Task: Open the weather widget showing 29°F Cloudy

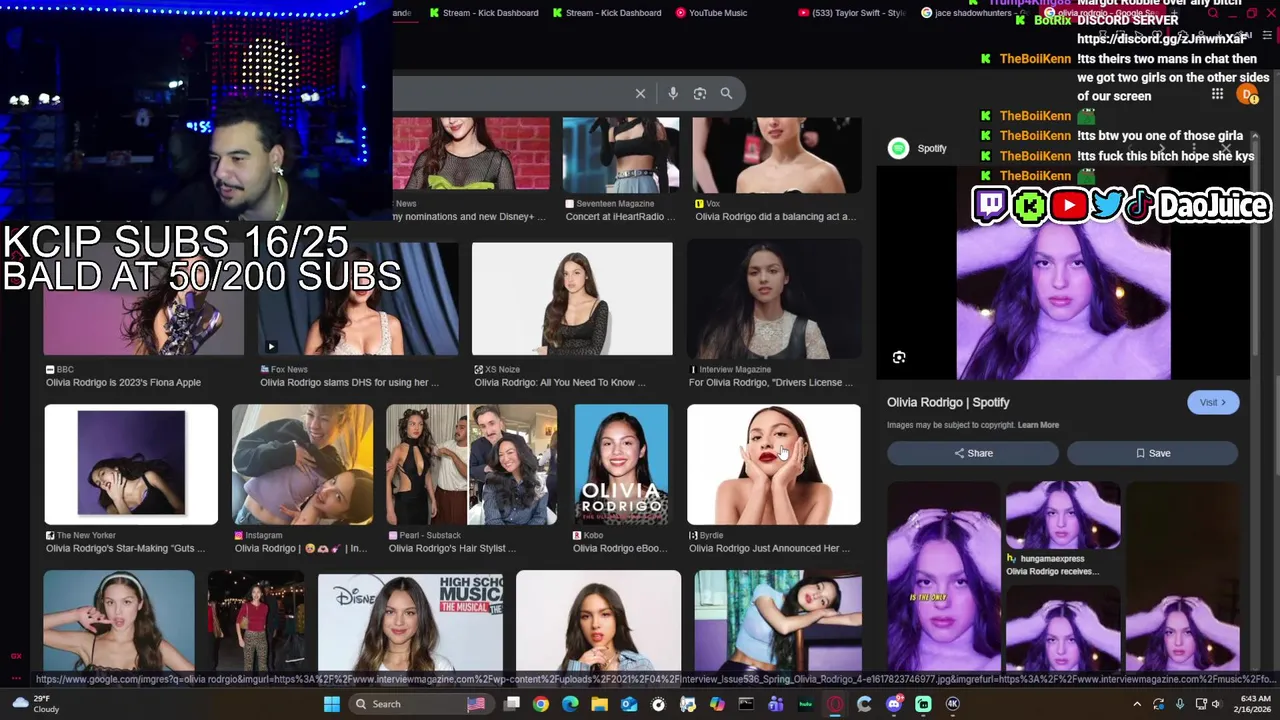Action: point(35,704)
